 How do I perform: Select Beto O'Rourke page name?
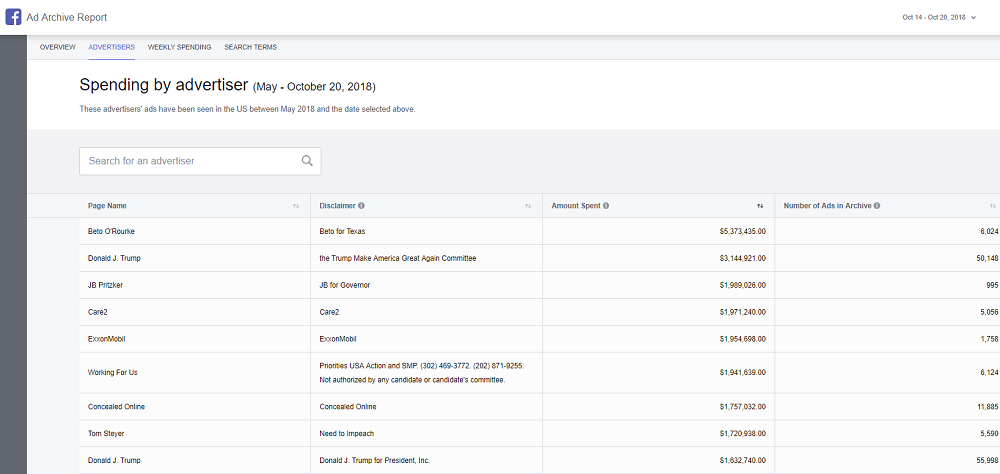[x=111, y=232]
